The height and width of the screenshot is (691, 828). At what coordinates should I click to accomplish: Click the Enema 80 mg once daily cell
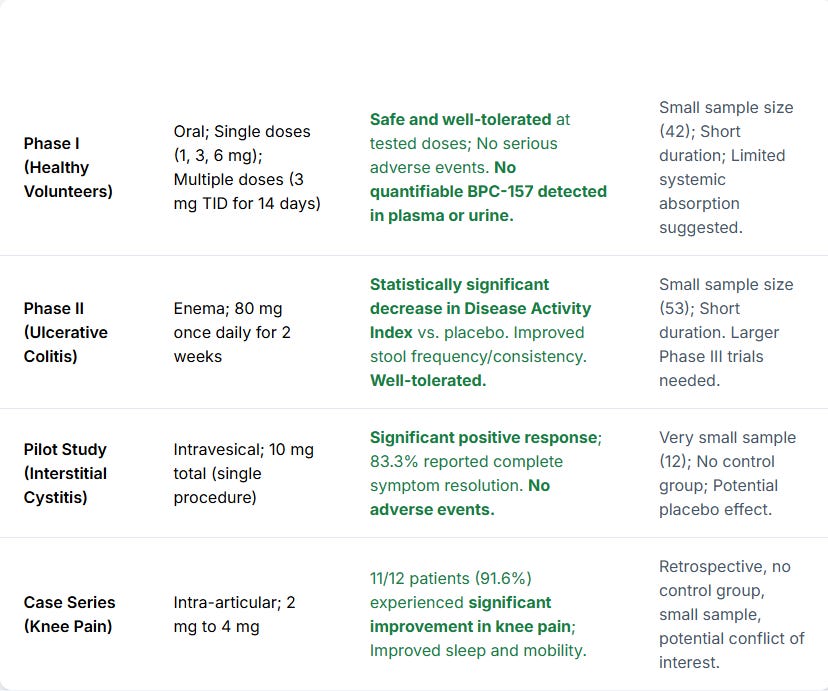(232, 332)
